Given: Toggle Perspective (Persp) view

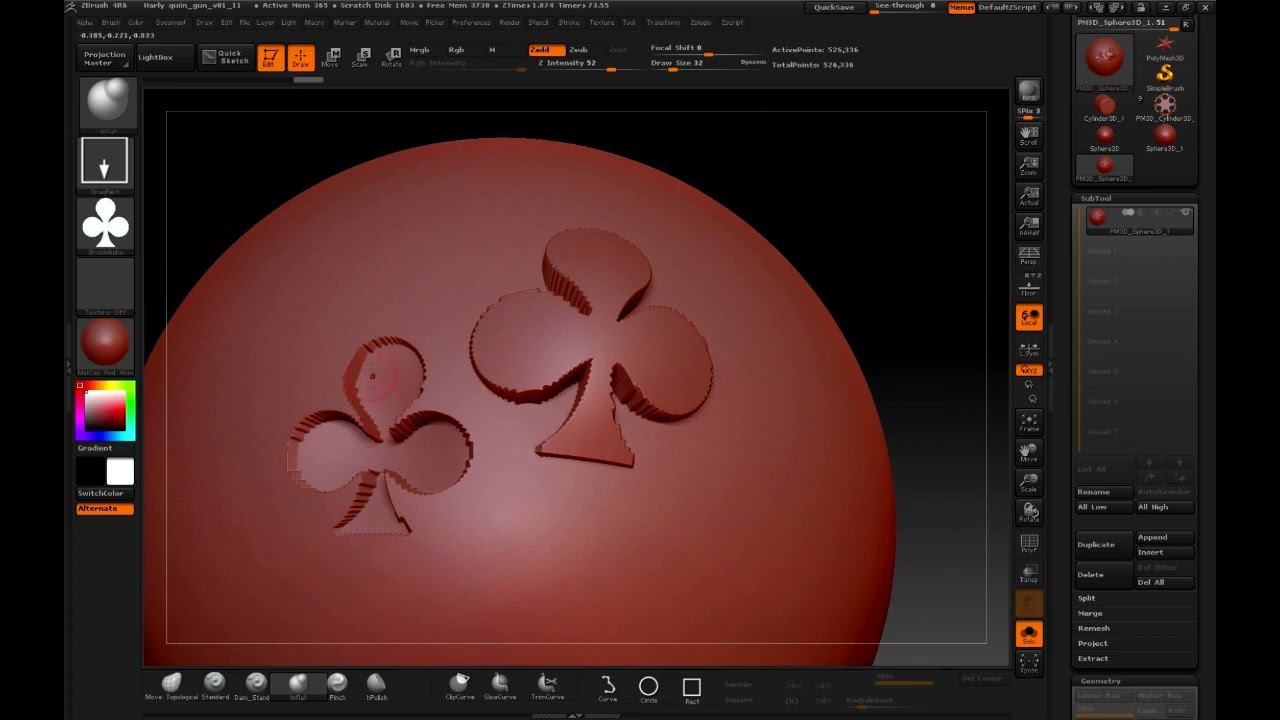Looking at the screenshot, I should coord(1028,256).
